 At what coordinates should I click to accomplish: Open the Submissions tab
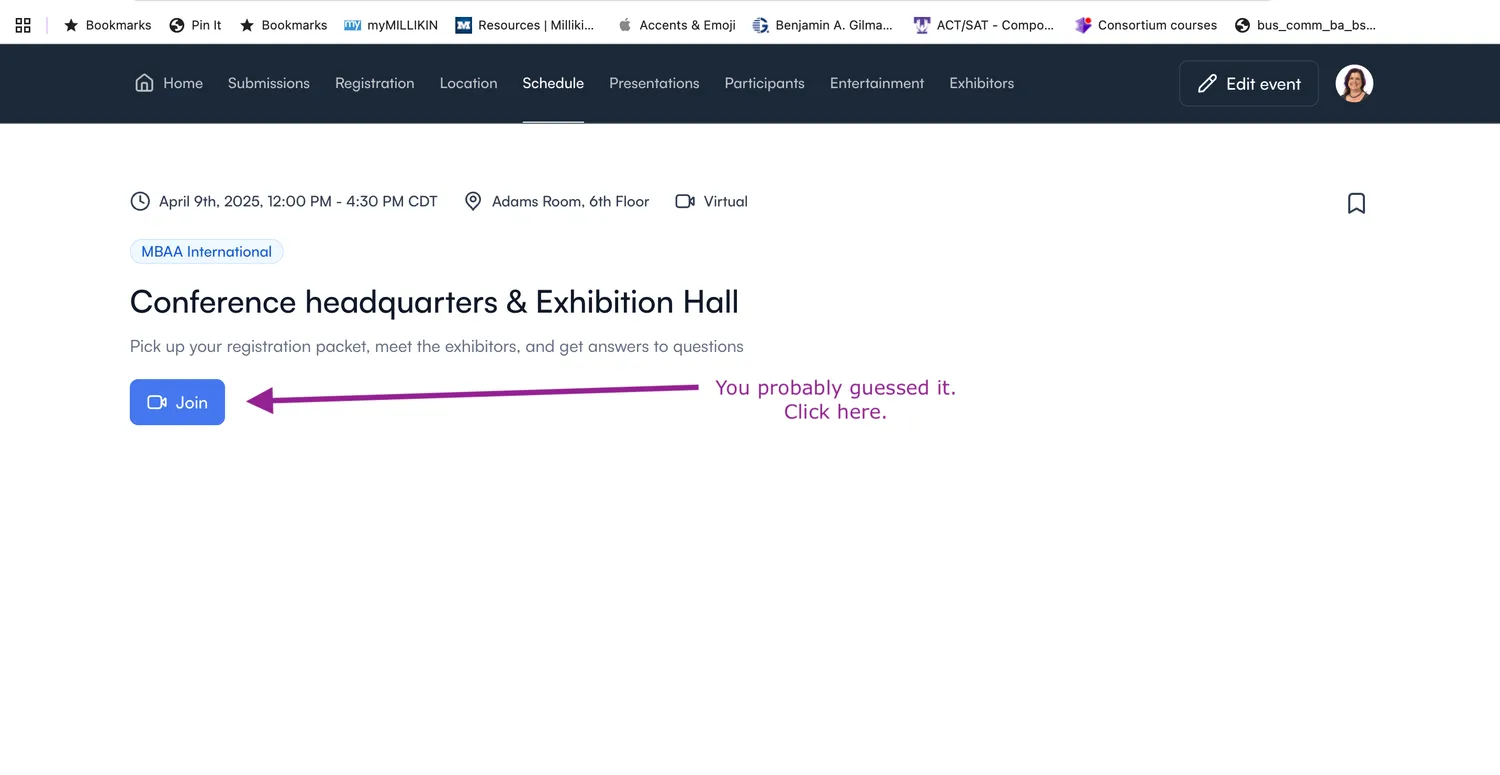(x=268, y=83)
